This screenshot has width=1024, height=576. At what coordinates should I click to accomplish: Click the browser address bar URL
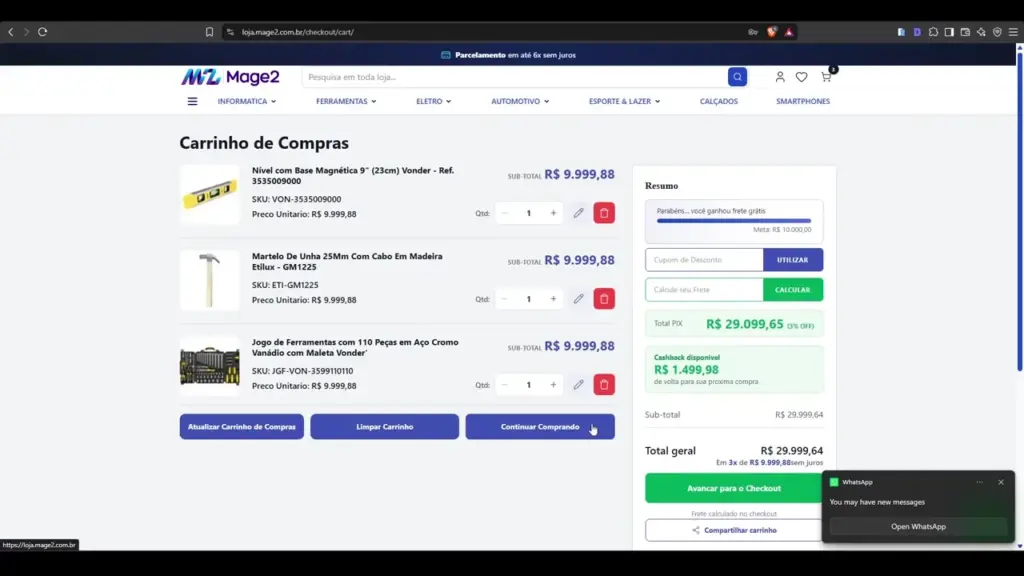click(298, 31)
